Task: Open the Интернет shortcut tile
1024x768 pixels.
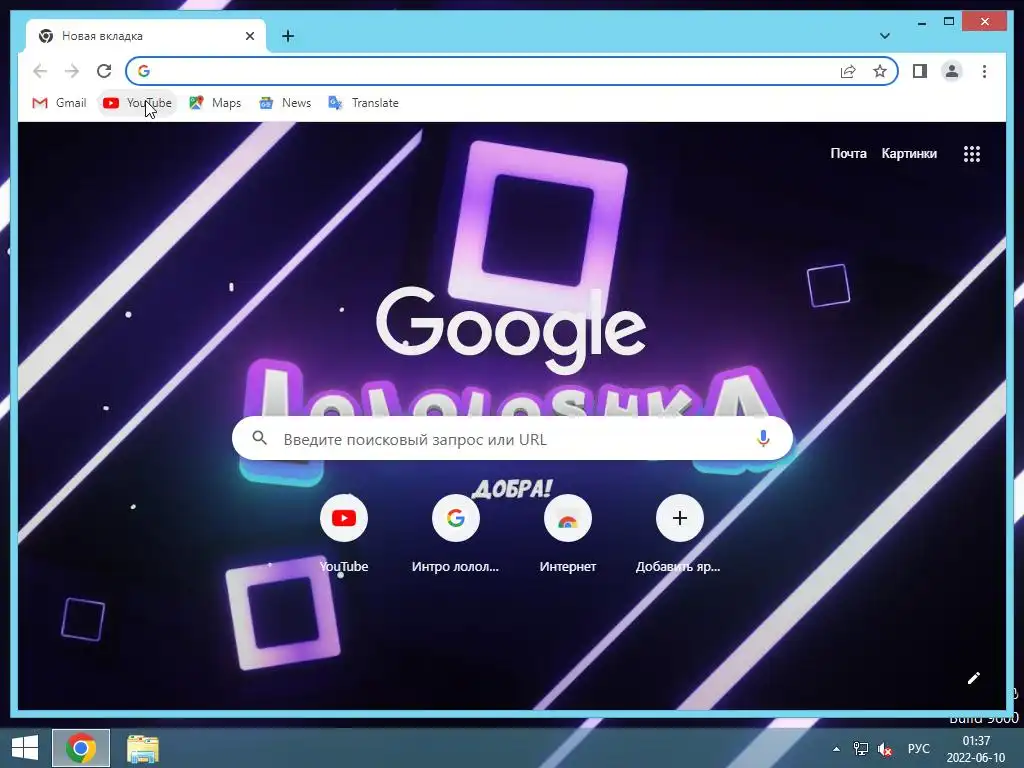Action: 568,534
